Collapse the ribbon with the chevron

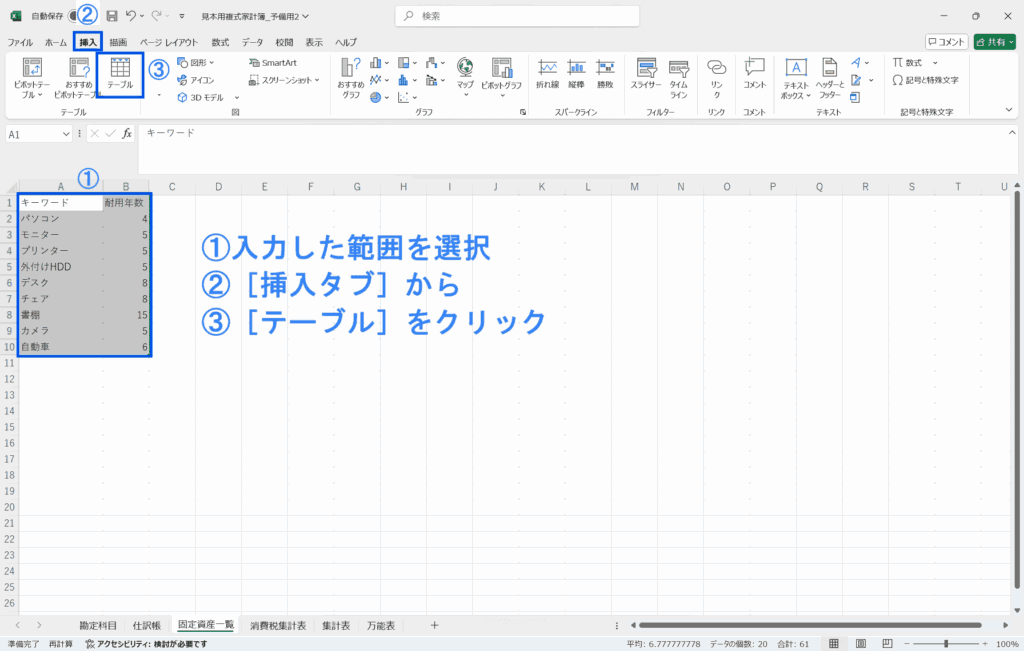click(1009, 110)
